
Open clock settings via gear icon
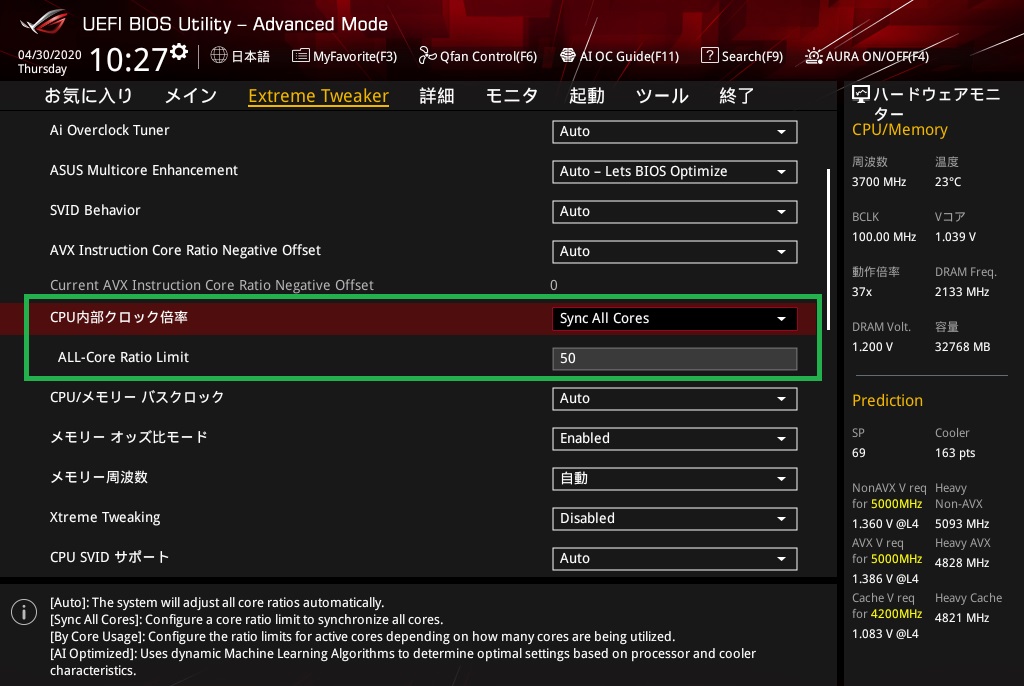(179, 51)
